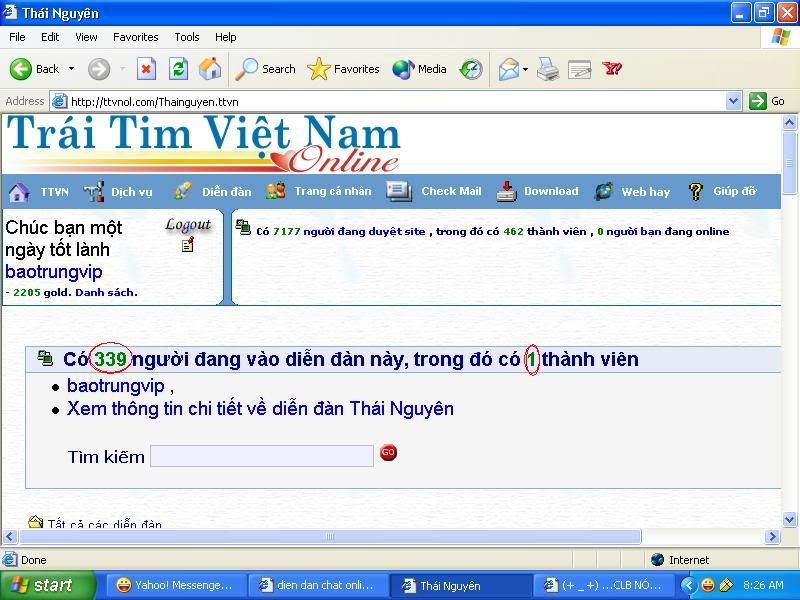
Task: Click the Logout link
Action: pyautogui.click(x=188, y=225)
